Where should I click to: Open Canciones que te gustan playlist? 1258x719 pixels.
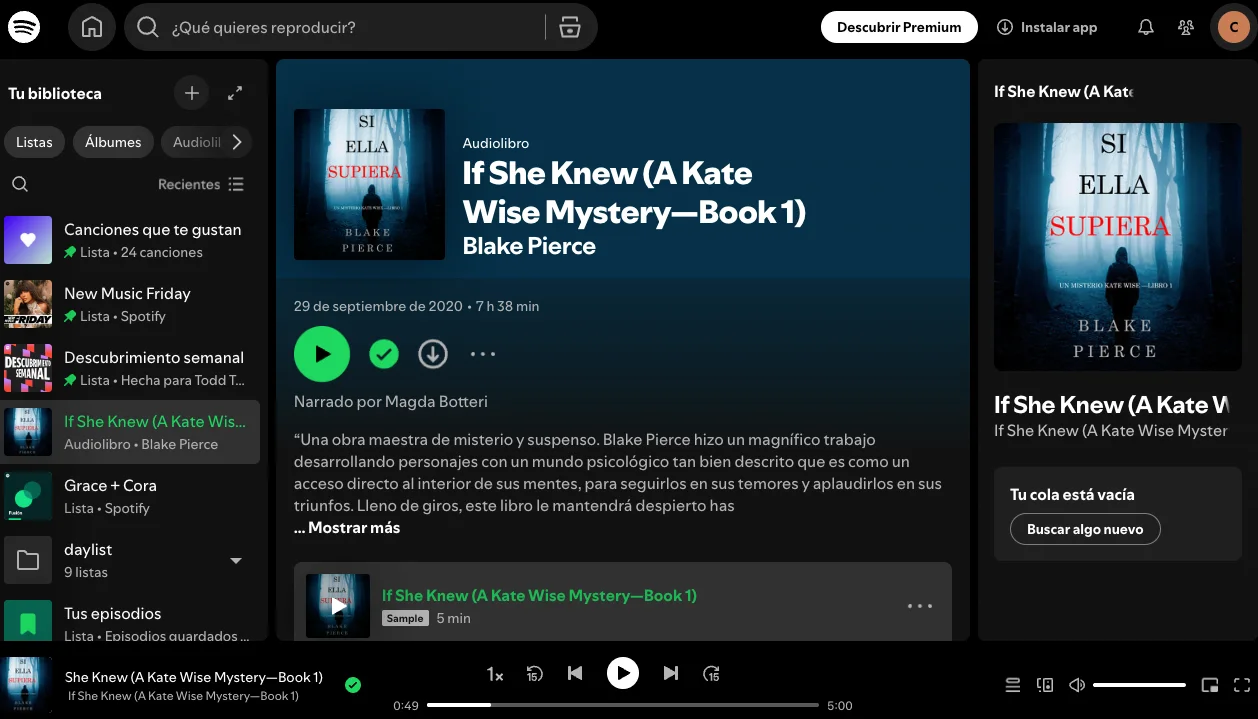pos(132,240)
